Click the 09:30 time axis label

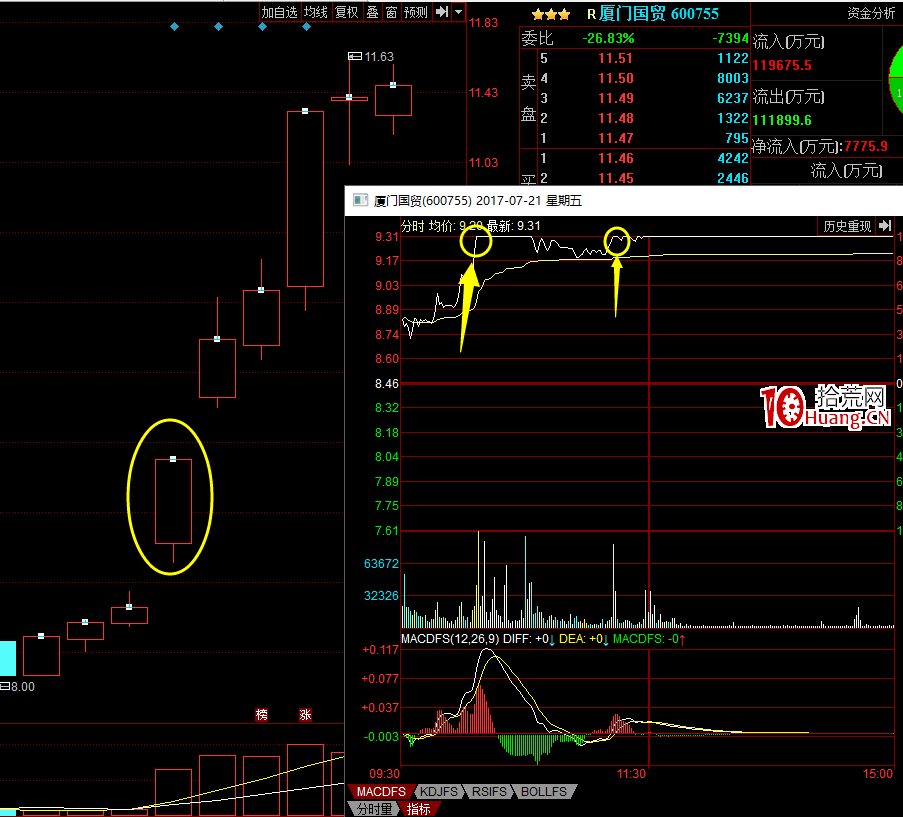tap(384, 773)
